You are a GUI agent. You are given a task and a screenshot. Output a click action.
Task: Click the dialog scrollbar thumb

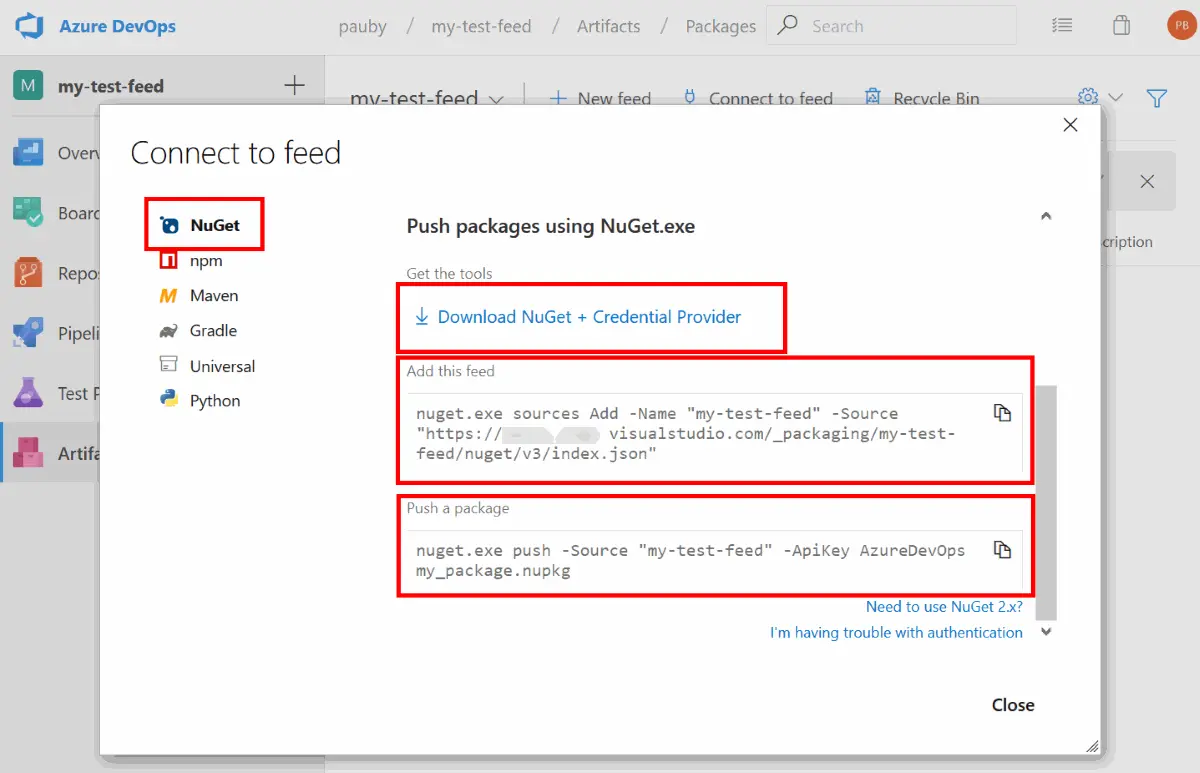point(1046,502)
